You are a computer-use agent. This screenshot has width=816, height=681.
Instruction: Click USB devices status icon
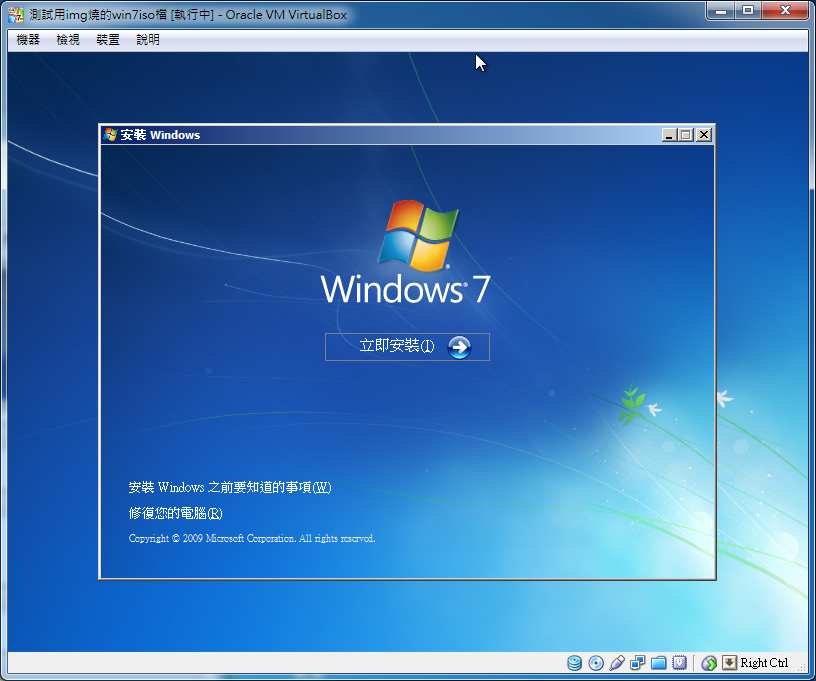pos(617,663)
